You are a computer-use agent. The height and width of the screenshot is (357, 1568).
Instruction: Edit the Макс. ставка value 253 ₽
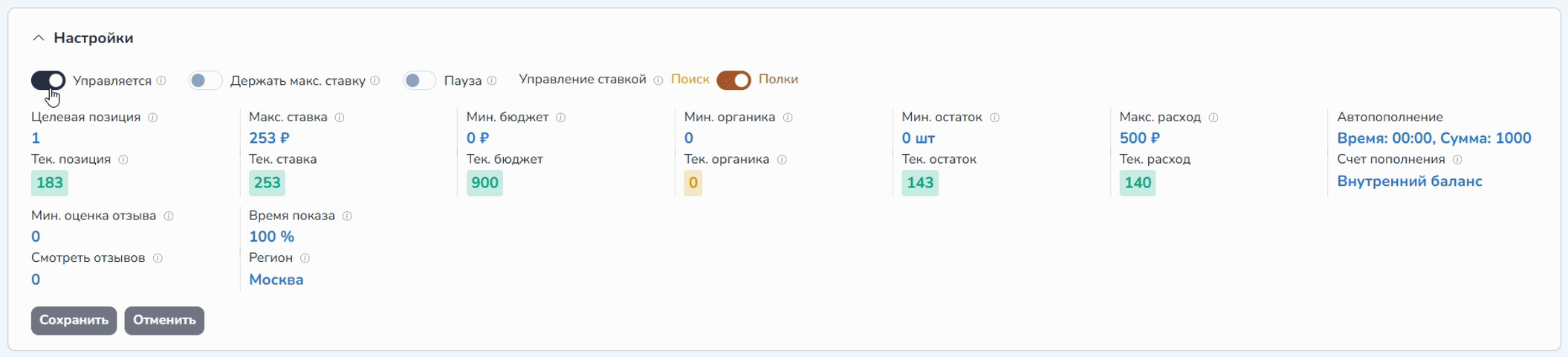click(x=269, y=138)
